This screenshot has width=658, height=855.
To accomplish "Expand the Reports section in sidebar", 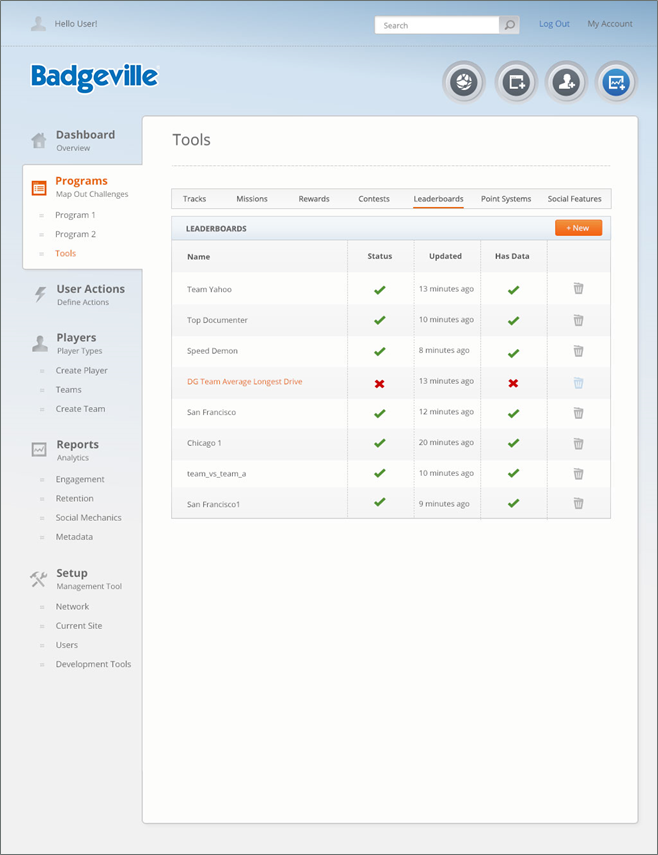I will coord(77,445).
